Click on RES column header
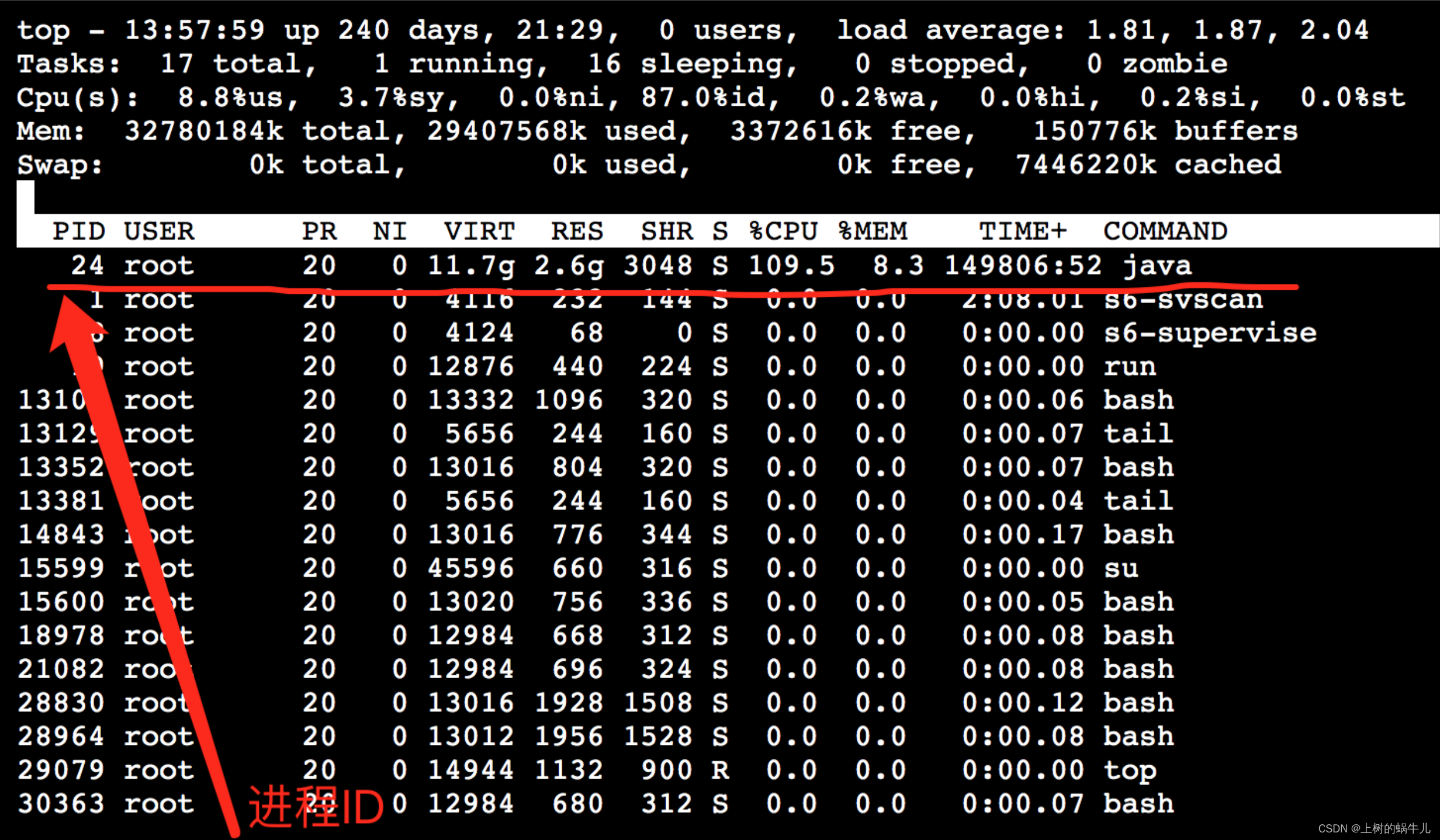Screen dimensions: 1440x840 (x=580, y=232)
